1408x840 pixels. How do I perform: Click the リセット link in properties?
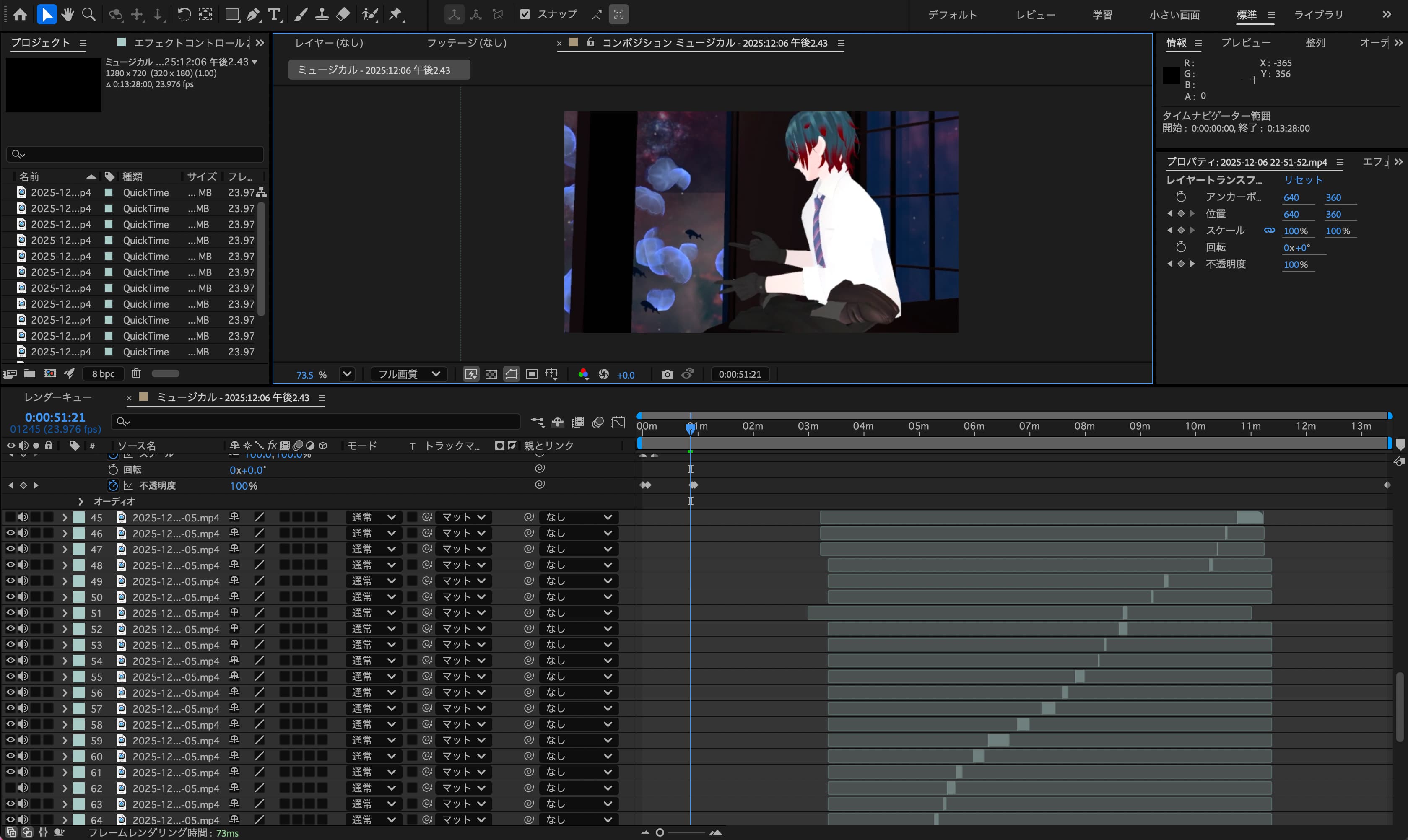(1302, 180)
